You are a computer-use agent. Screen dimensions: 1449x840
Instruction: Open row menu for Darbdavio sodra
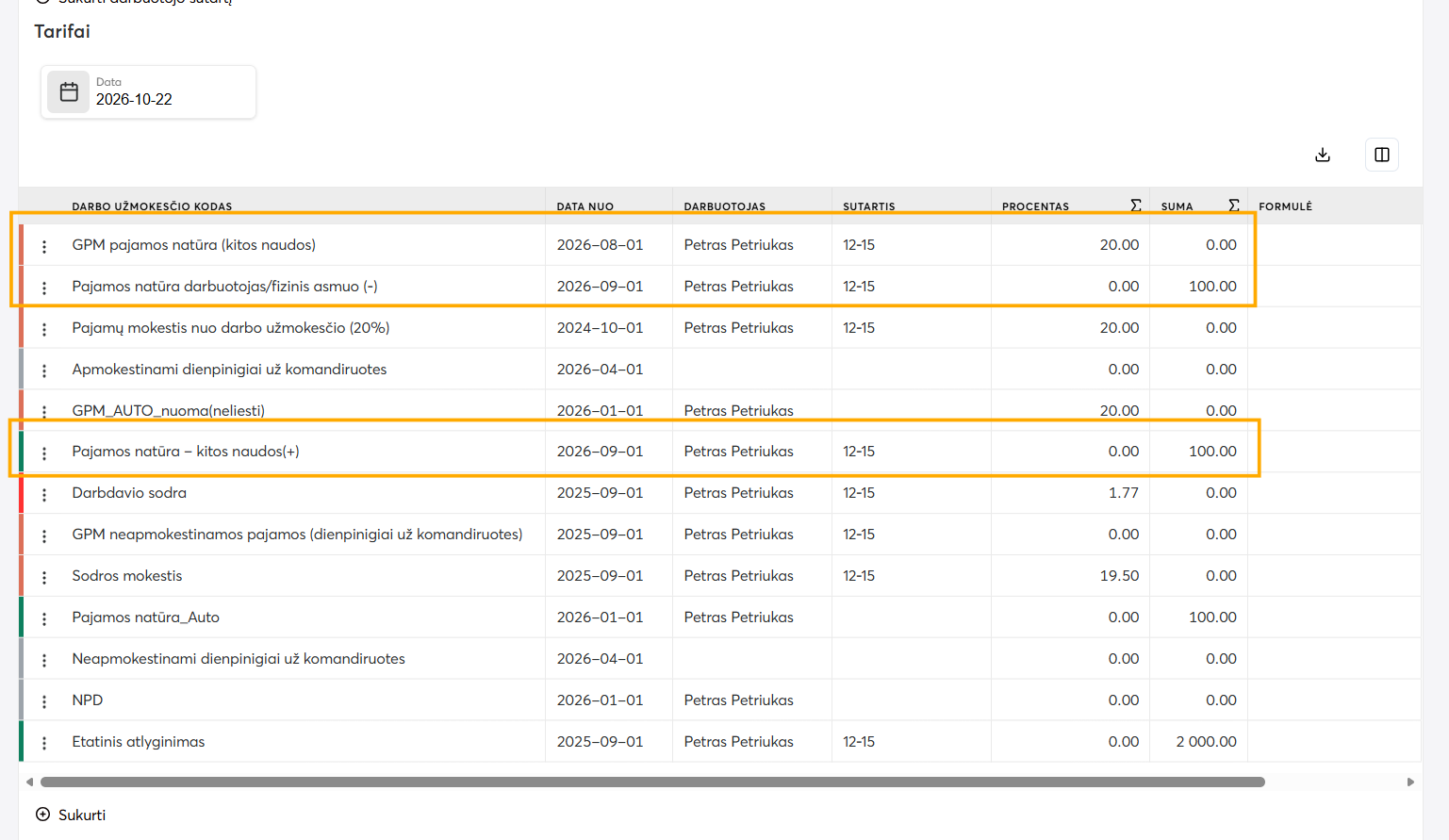tap(44, 495)
